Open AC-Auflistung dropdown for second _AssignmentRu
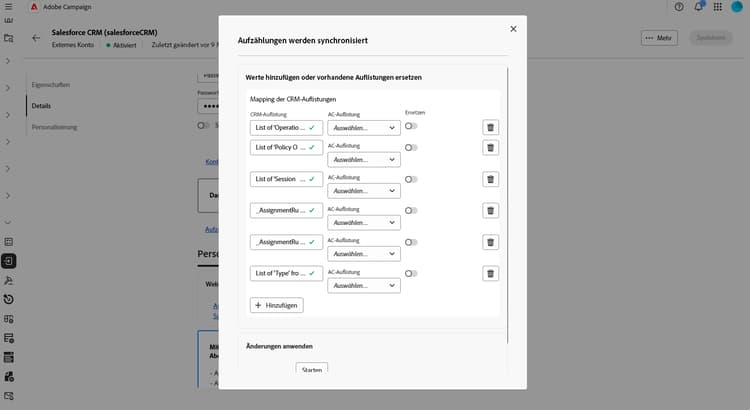 [364, 254]
